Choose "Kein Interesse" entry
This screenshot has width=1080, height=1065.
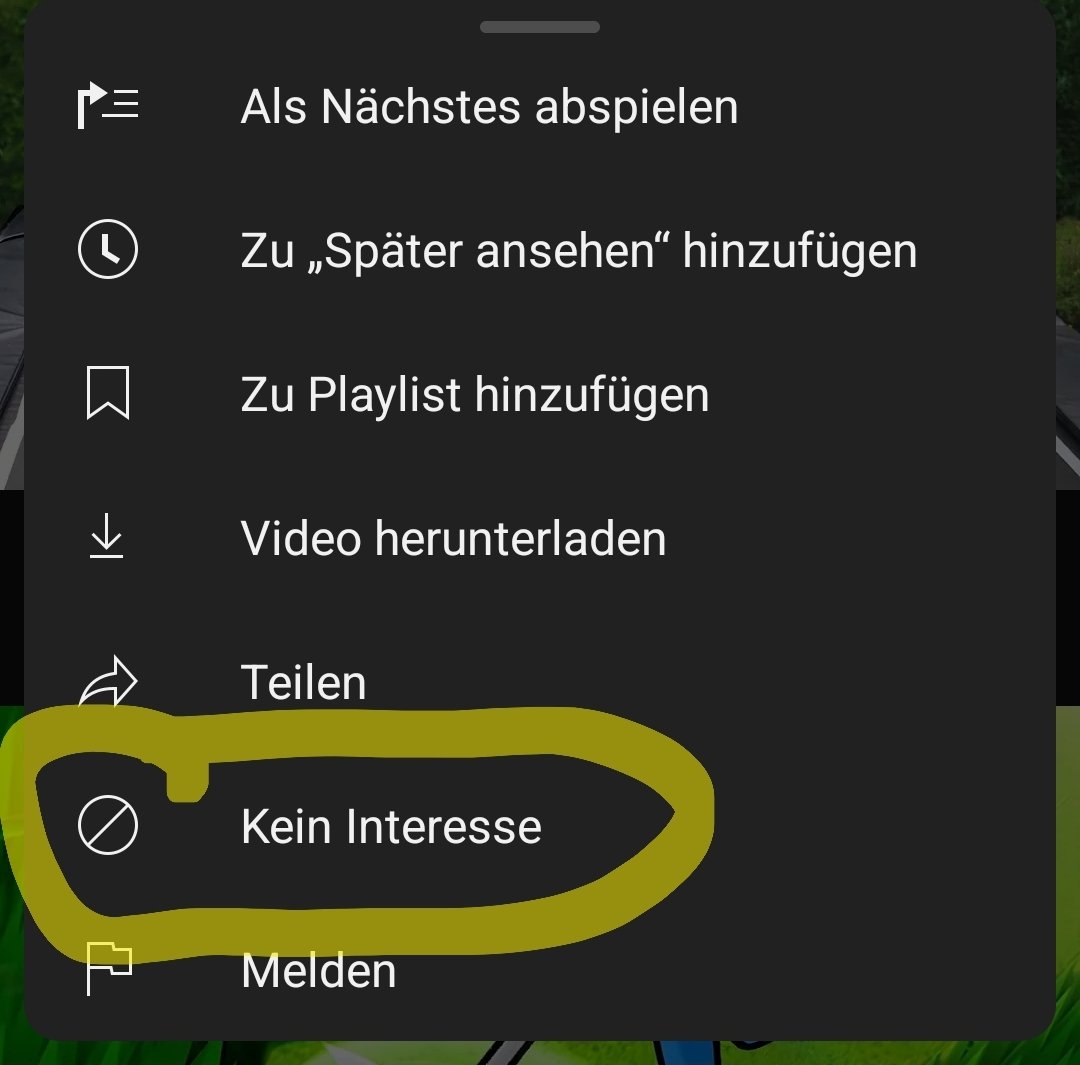click(x=391, y=826)
